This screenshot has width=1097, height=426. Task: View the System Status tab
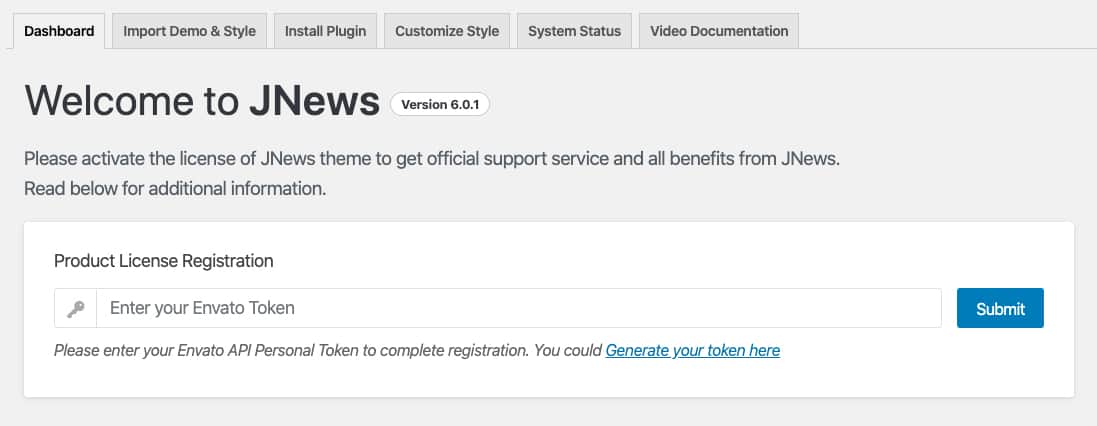point(574,31)
